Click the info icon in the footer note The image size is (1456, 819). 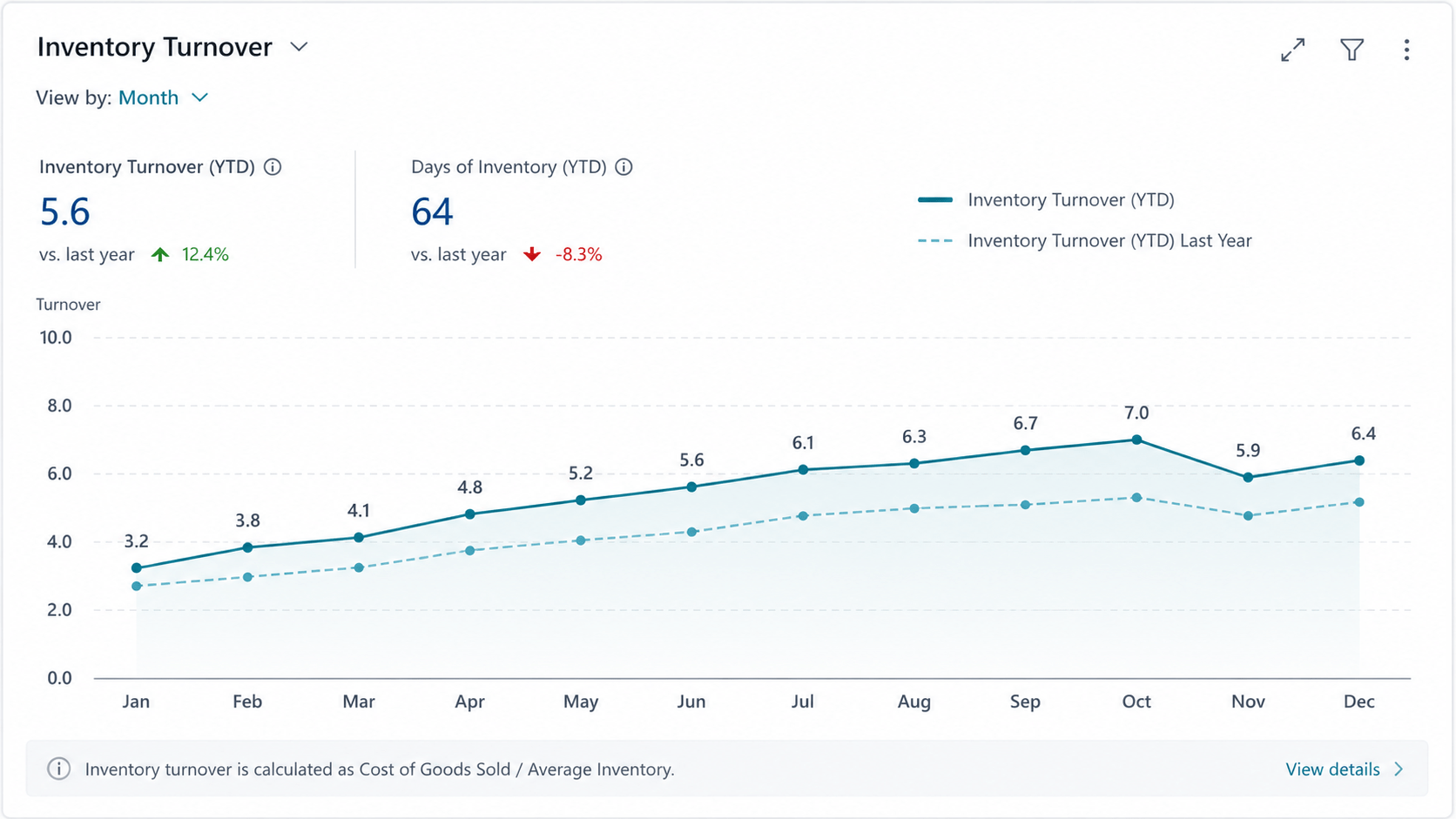(58, 769)
